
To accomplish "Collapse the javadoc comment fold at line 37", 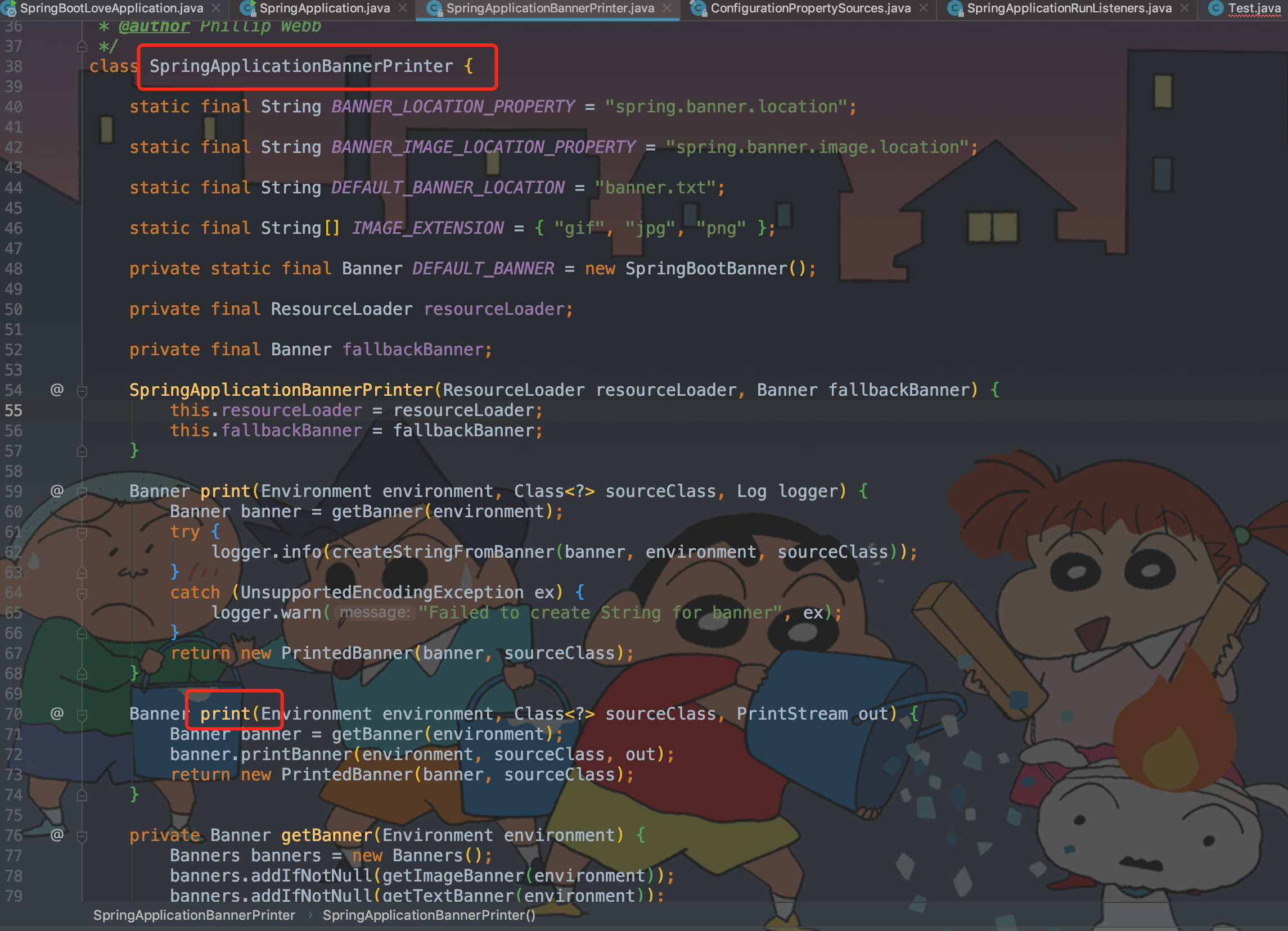I will tap(82, 46).
